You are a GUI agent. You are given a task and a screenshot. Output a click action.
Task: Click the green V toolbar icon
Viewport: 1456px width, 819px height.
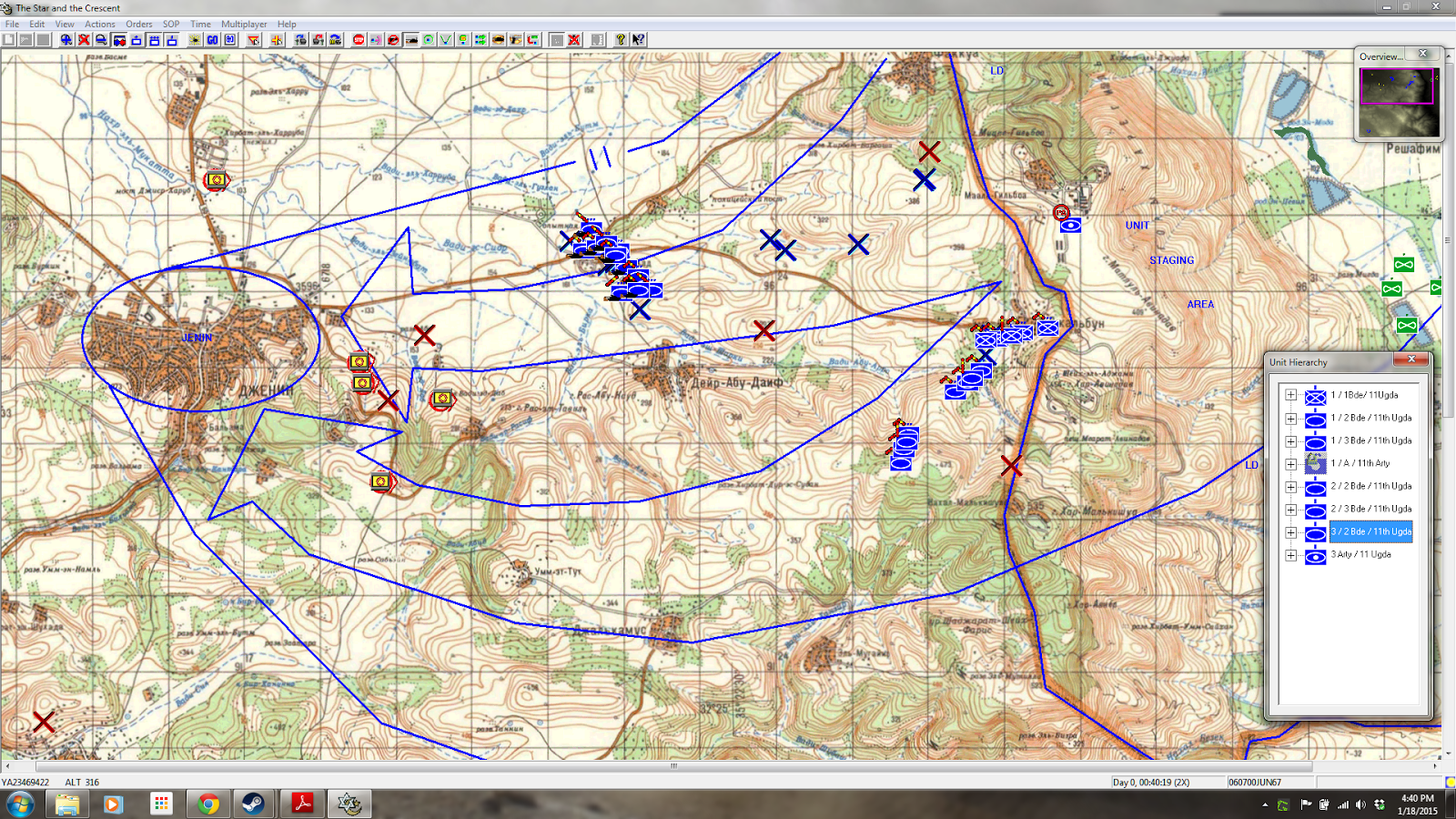(x=446, y=40)
